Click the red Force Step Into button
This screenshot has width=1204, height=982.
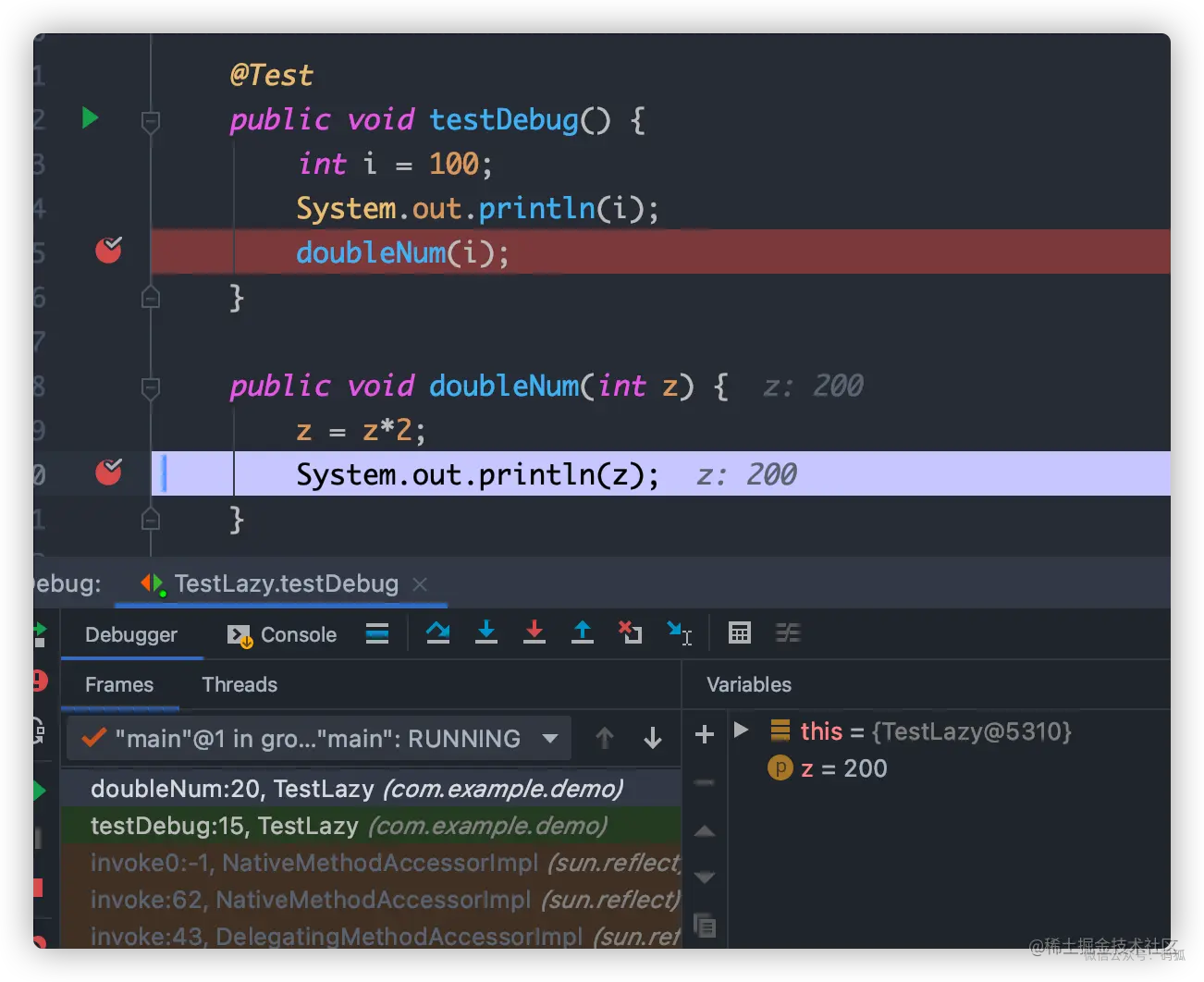pyautogui.click(x=534, y=632)
